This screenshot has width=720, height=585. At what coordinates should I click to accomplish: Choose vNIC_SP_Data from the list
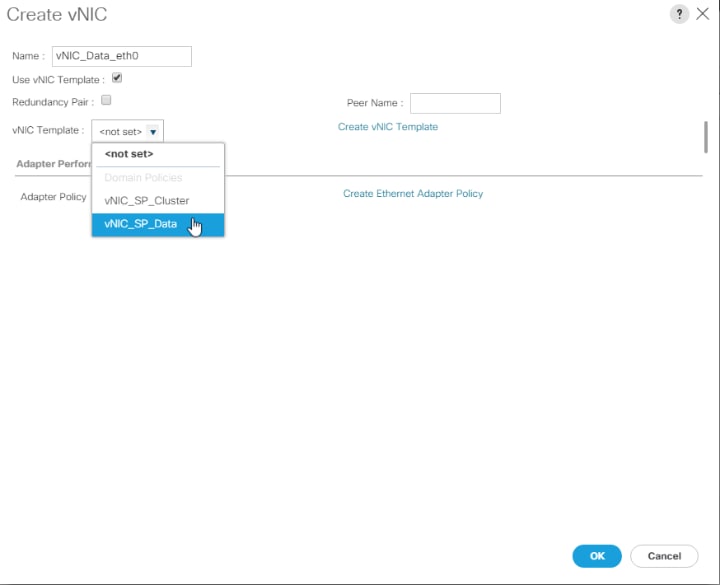pyautogui.click(x=158, y=224)
